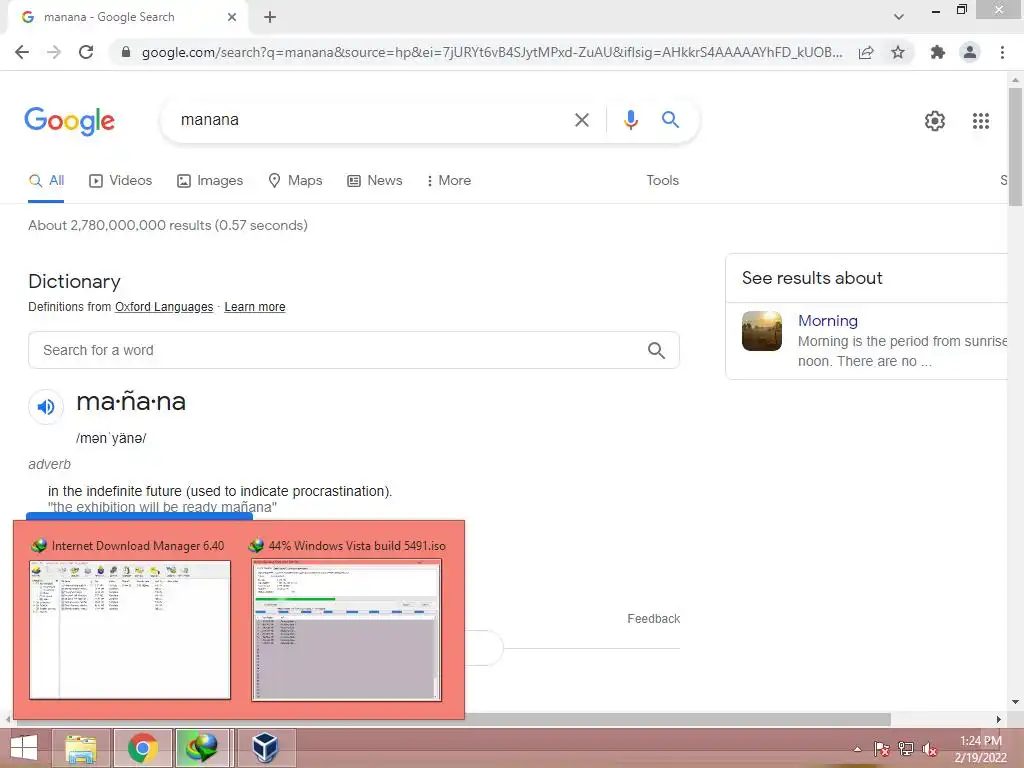Open the tab search chevron
This screenshot has width=1024, height=768.
coord(899,17)
